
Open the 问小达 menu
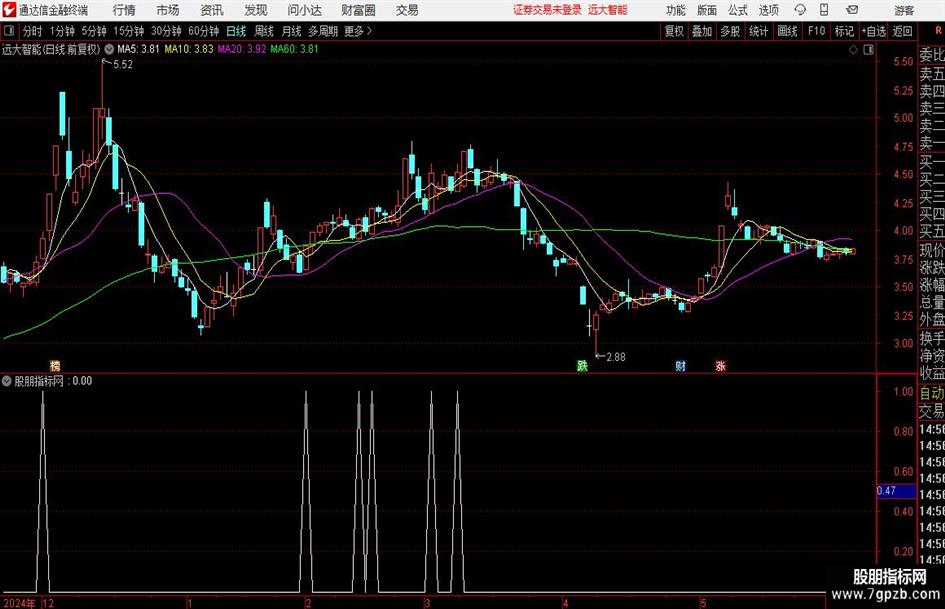click(304, 10)
